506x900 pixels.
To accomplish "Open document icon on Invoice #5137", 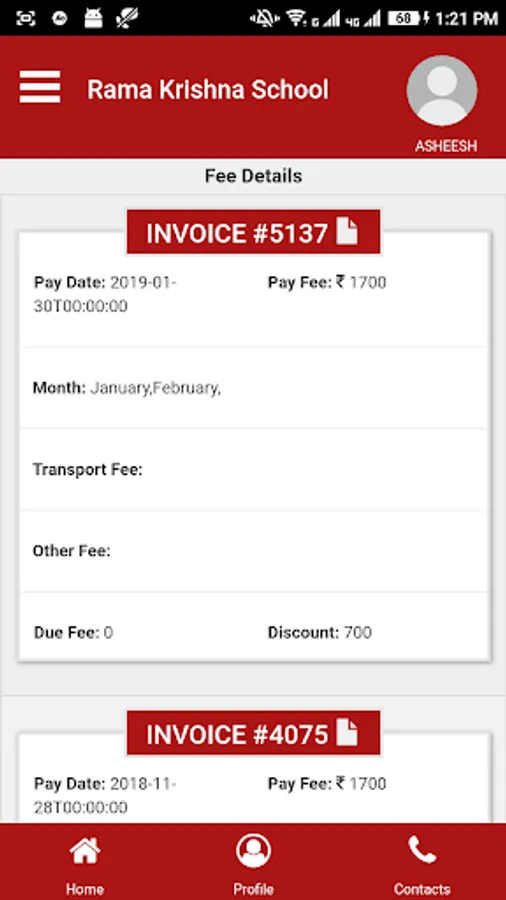I will [x=347, y=231].
